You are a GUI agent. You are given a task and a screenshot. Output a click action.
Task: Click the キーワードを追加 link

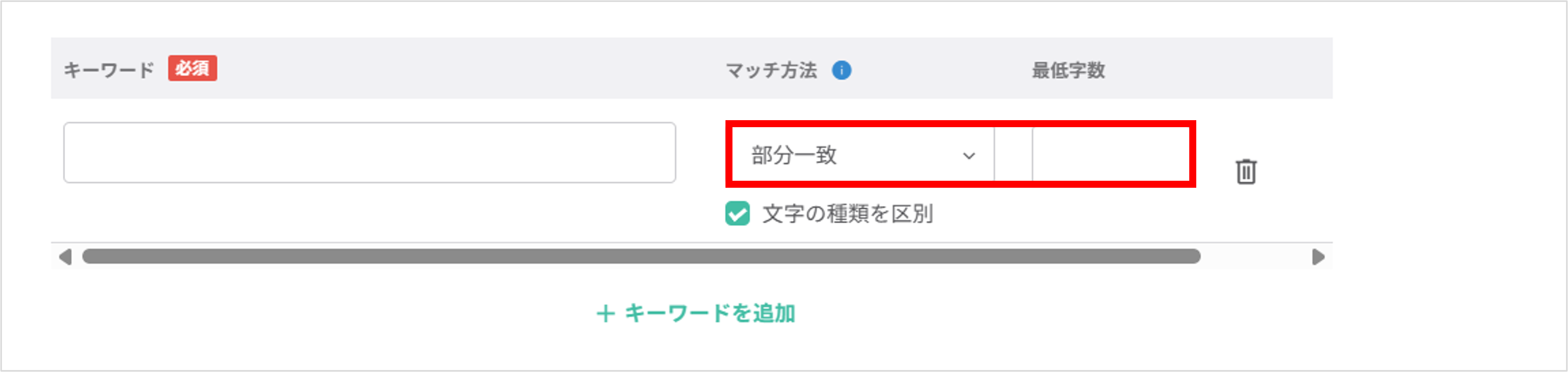coord(709,313)
